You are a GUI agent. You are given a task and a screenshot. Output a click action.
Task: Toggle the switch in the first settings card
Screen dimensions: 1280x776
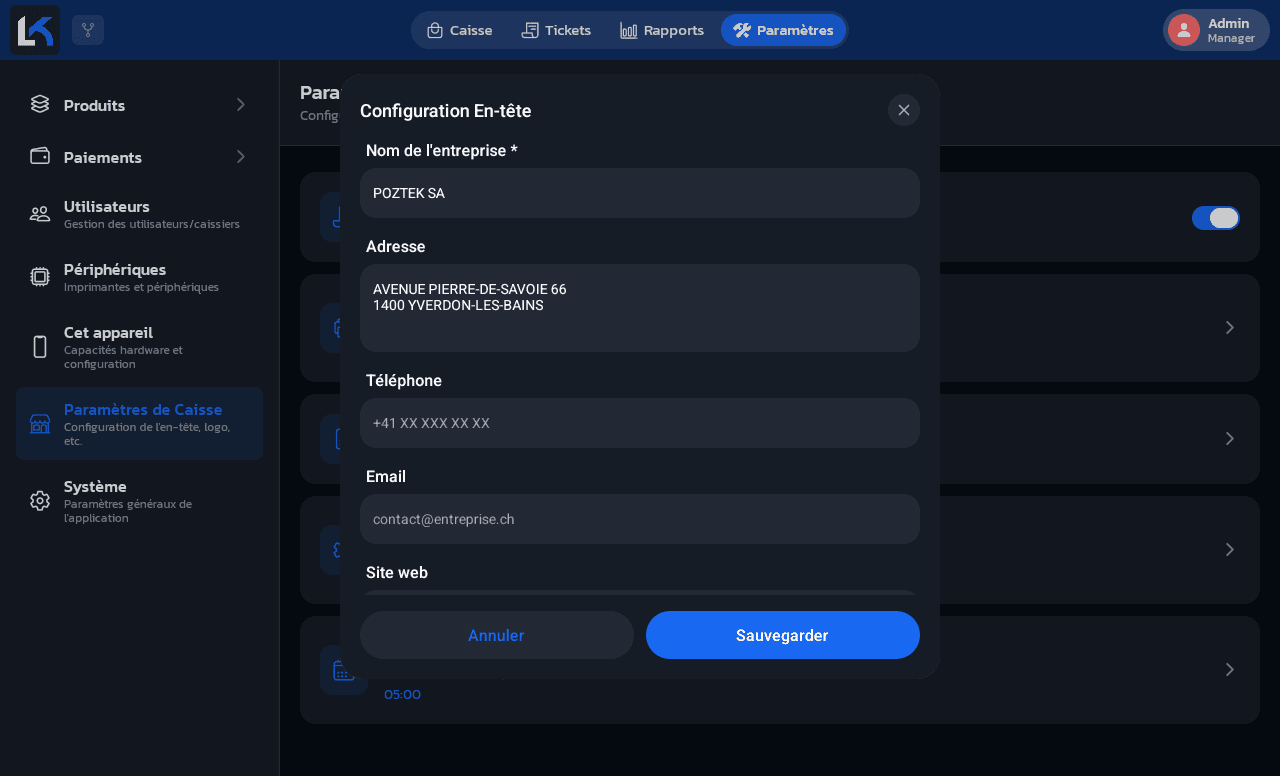pos(1216,218)
